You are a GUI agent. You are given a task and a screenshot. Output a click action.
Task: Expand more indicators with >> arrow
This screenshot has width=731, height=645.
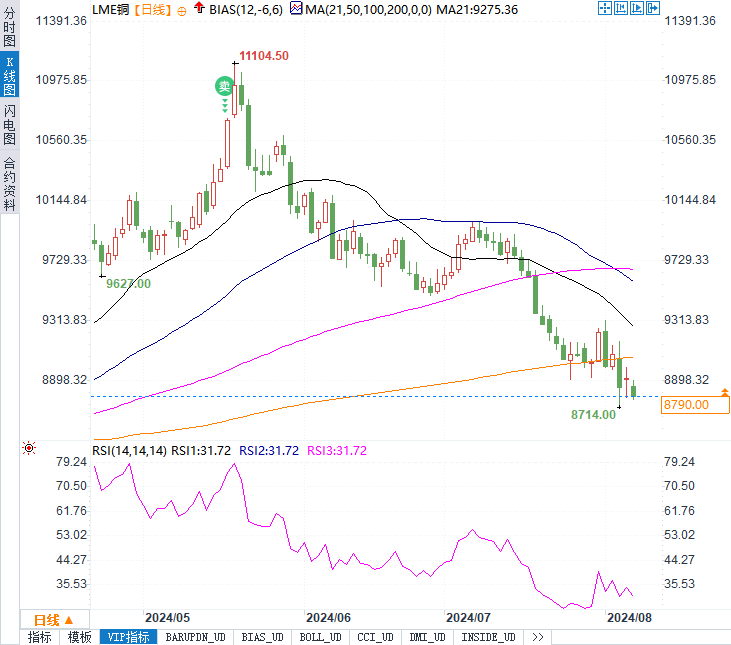[x=538, y=637]
